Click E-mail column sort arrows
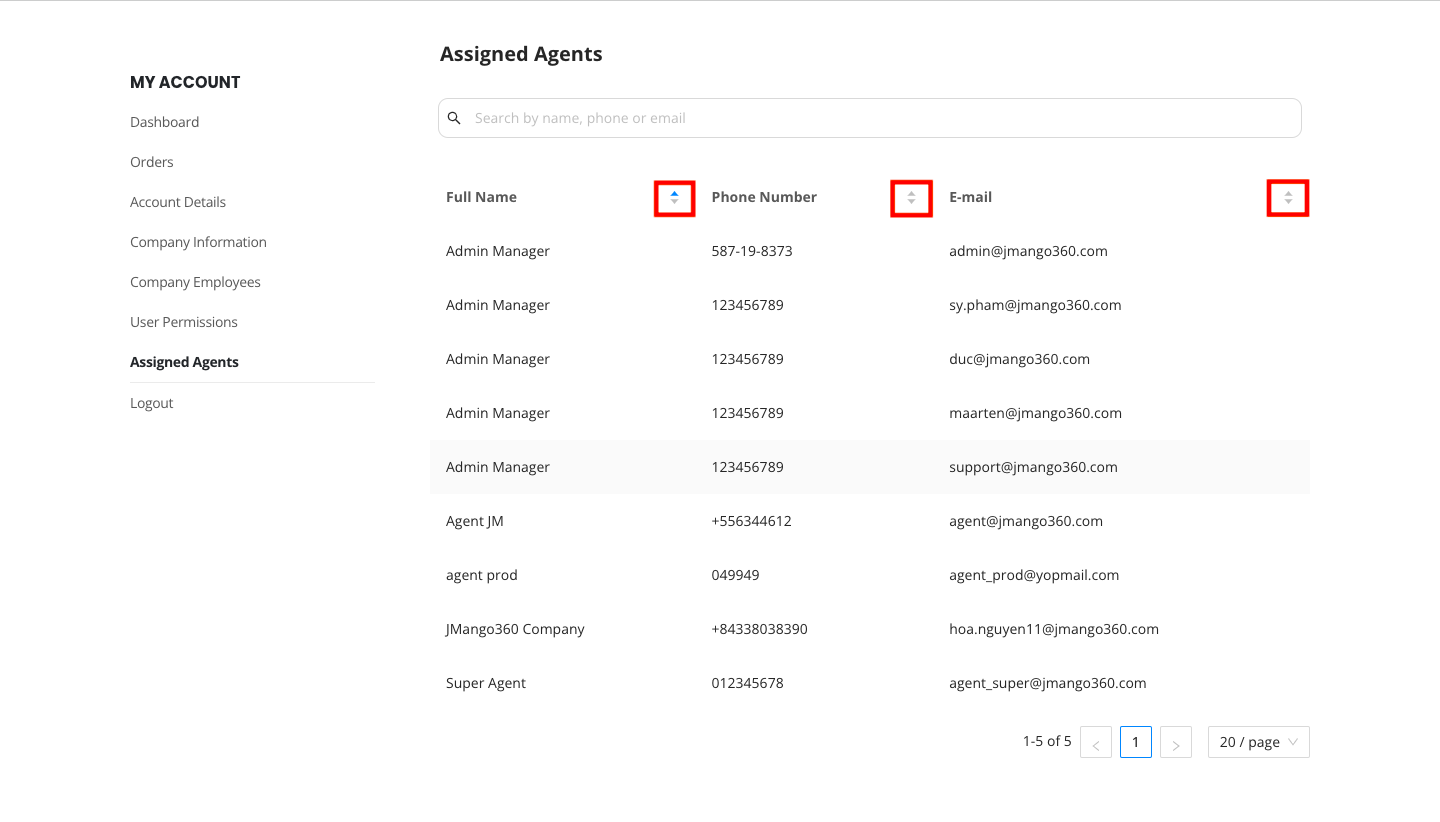The image size is (1440, 822). pyautogui.click(x=1288, y=198)
